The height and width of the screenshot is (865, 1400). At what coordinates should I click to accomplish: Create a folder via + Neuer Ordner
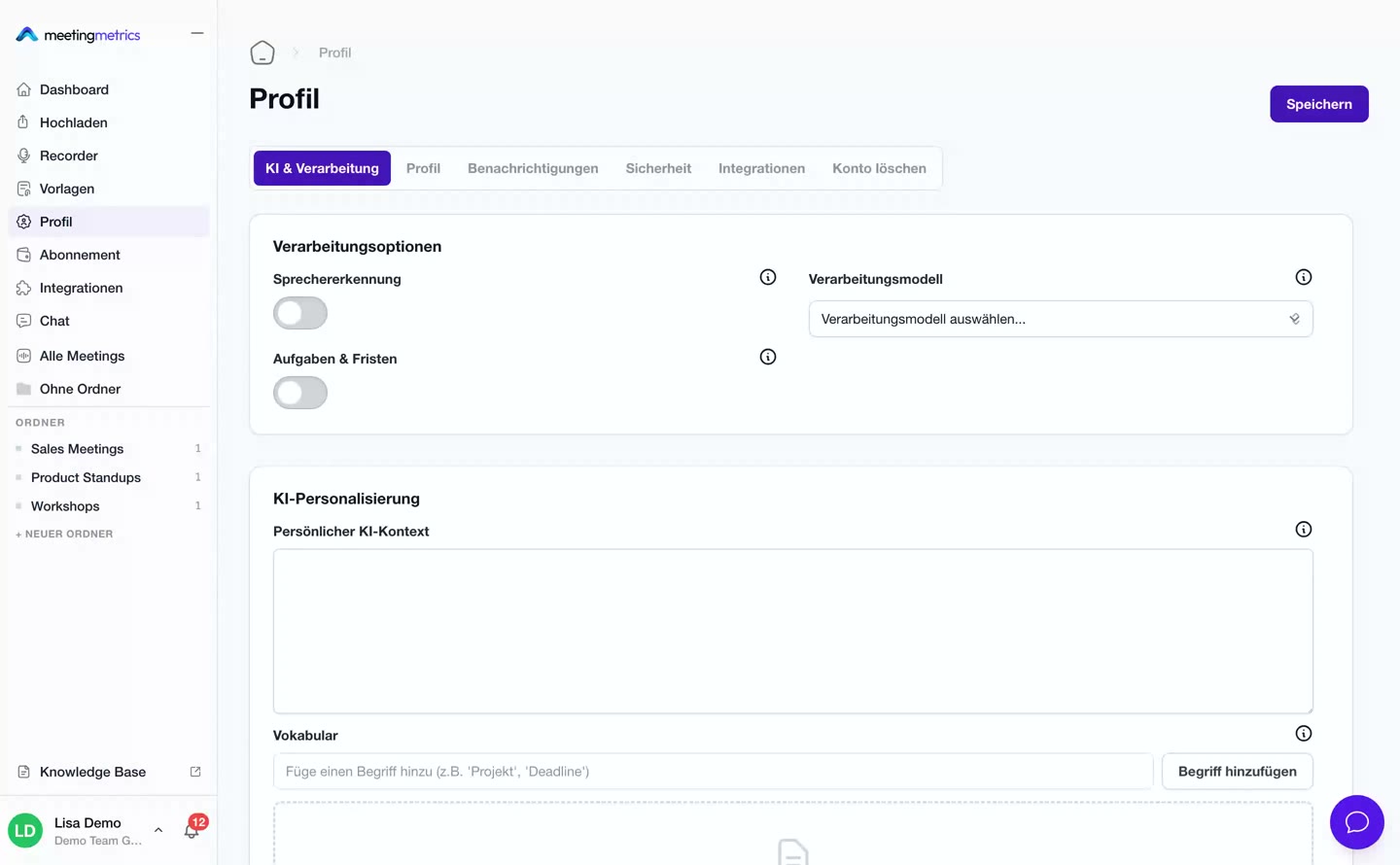[x=64, y=534]
